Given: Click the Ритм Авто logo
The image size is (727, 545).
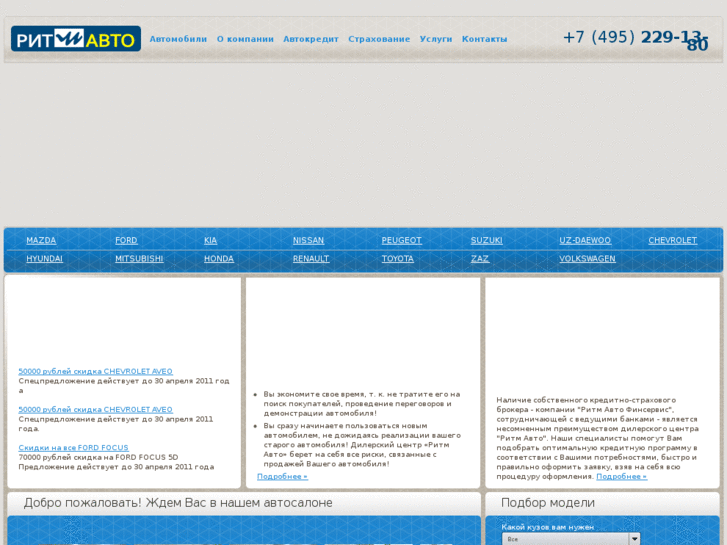Looking at the screenshot, I should click(x=76, y=38).
